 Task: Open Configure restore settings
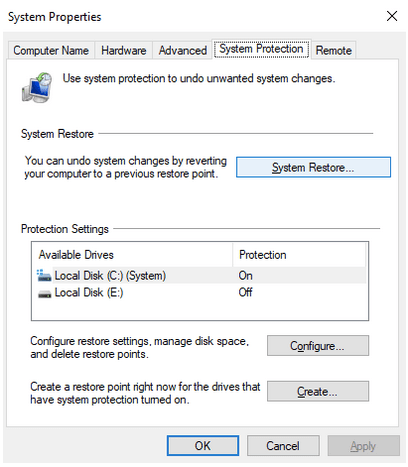pyautogui.click(x=318, y=346)
